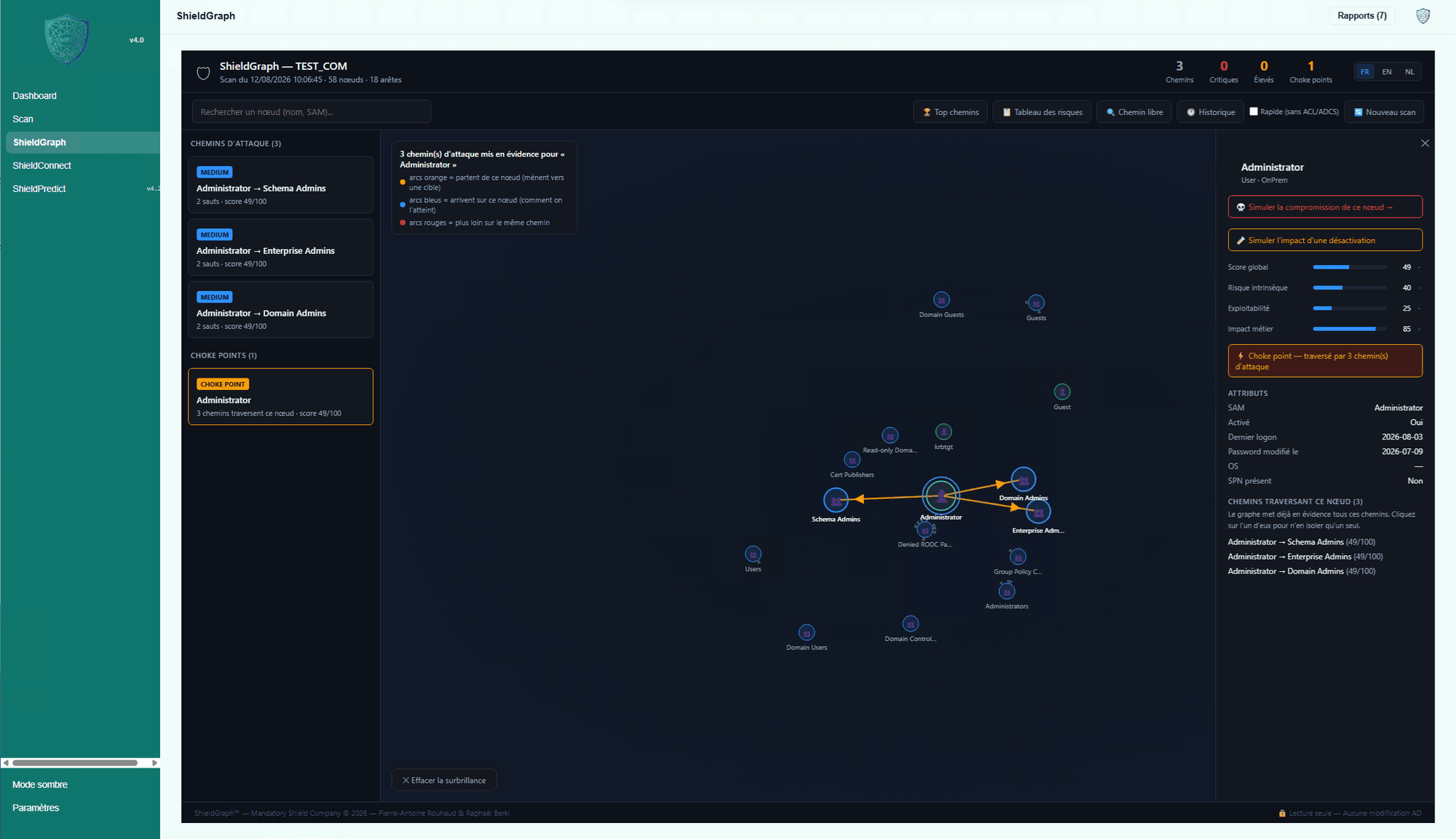Switch language to EN
The image size is (1456, 839).
pos(1387,71)
